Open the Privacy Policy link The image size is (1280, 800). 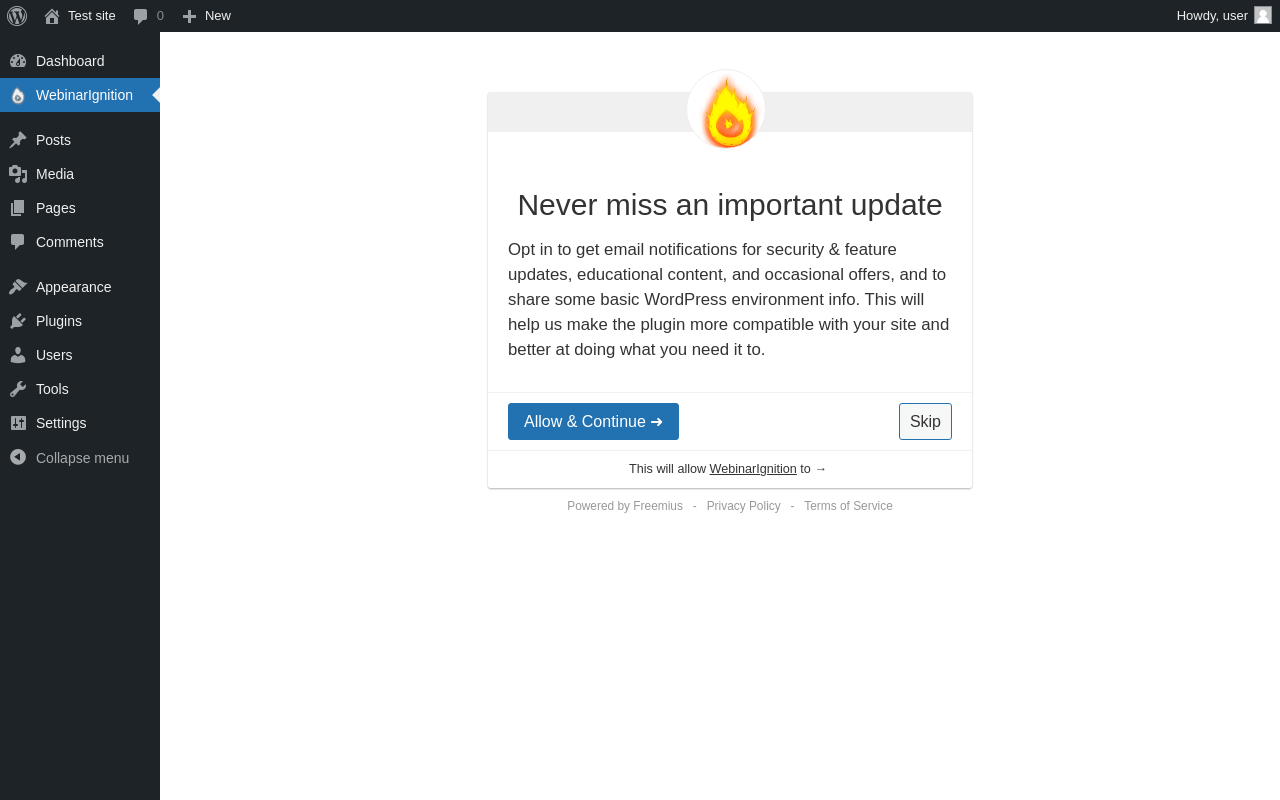744,506
